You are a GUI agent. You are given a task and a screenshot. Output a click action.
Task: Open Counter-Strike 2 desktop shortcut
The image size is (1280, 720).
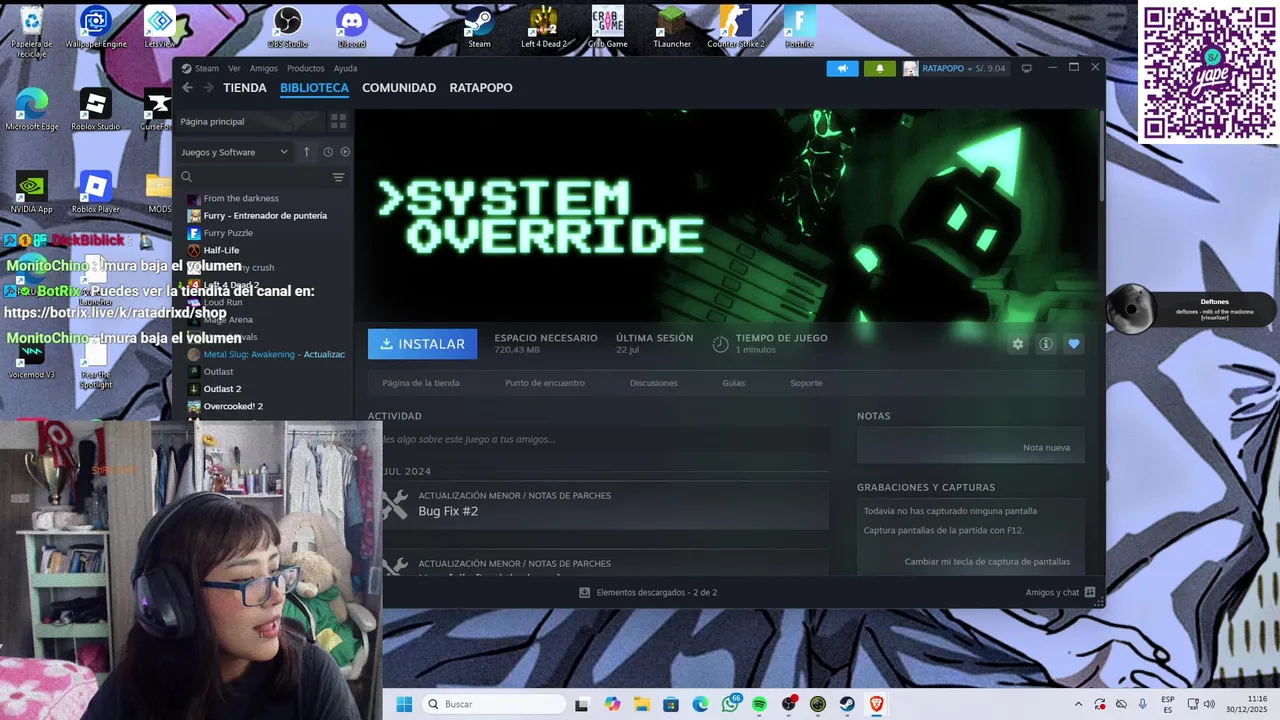point(736,28)
